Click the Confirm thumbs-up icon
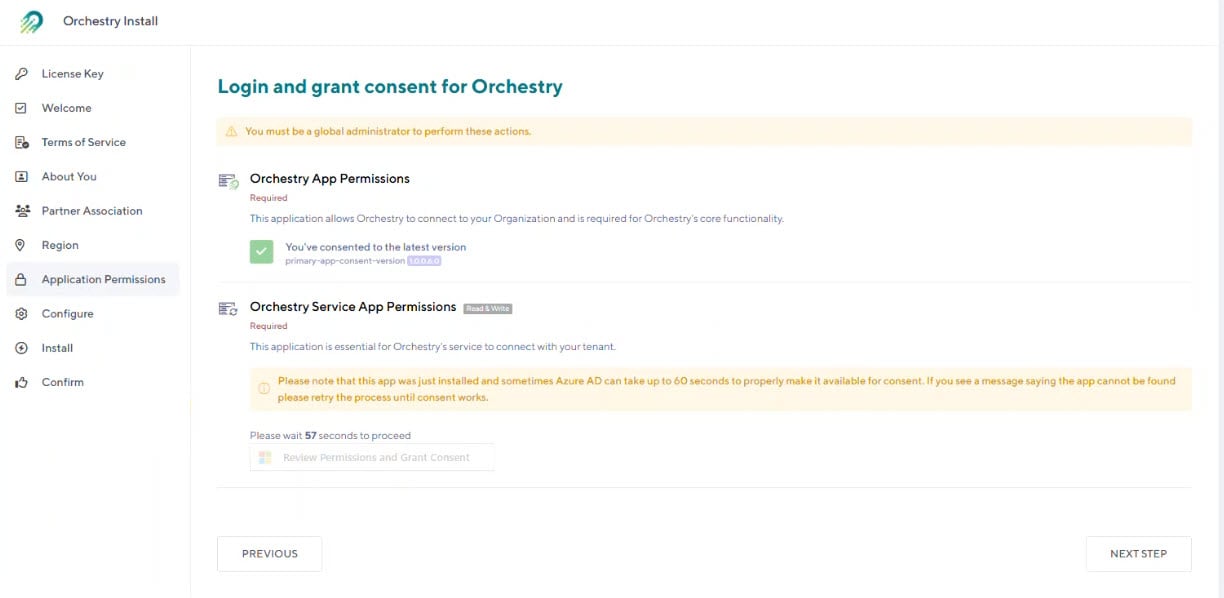This screenshot has width=1224, height=598. (x=21, y=382)
